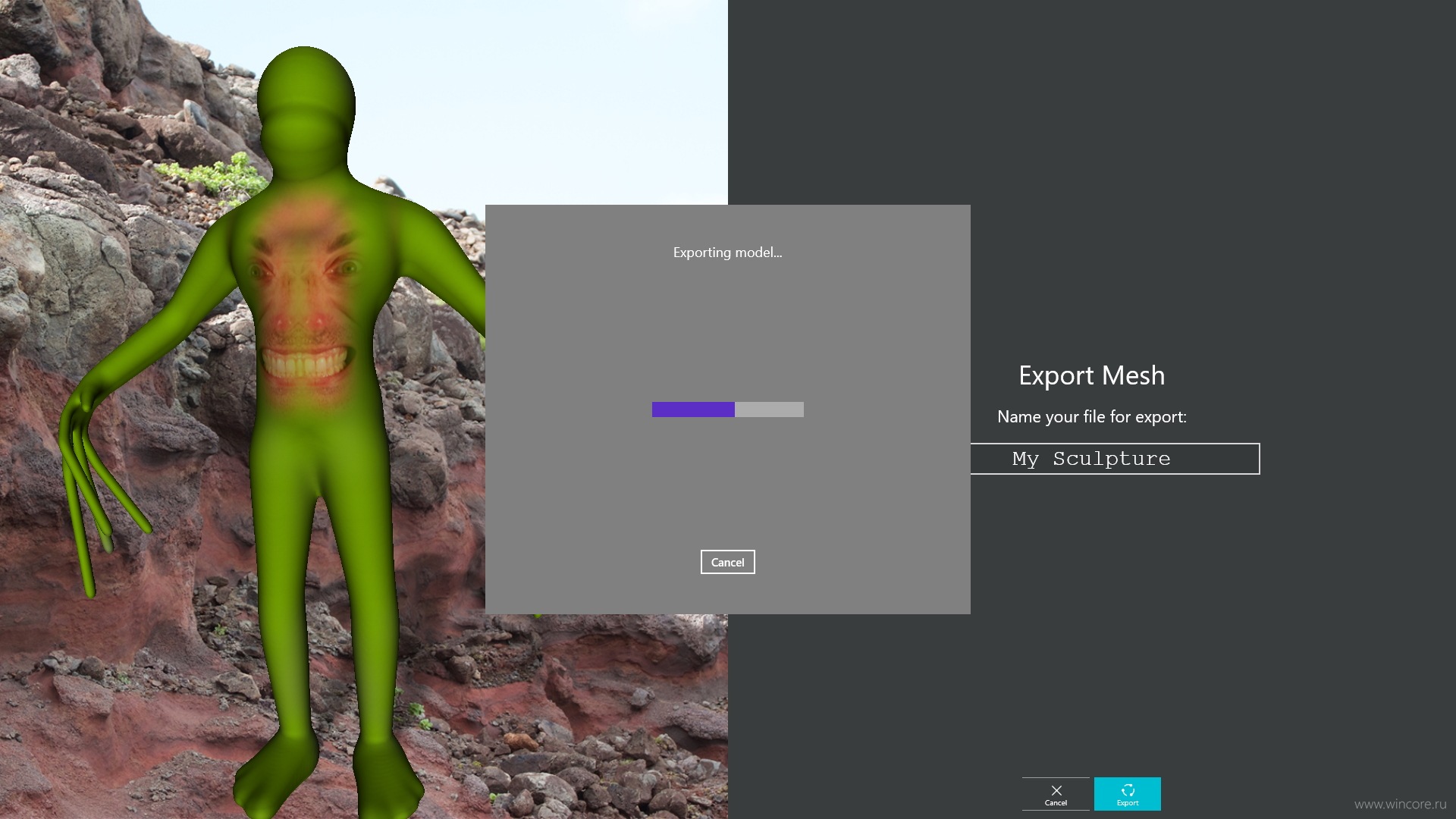Cancel the model export in the progress dialog

click(x=727, y=562)
